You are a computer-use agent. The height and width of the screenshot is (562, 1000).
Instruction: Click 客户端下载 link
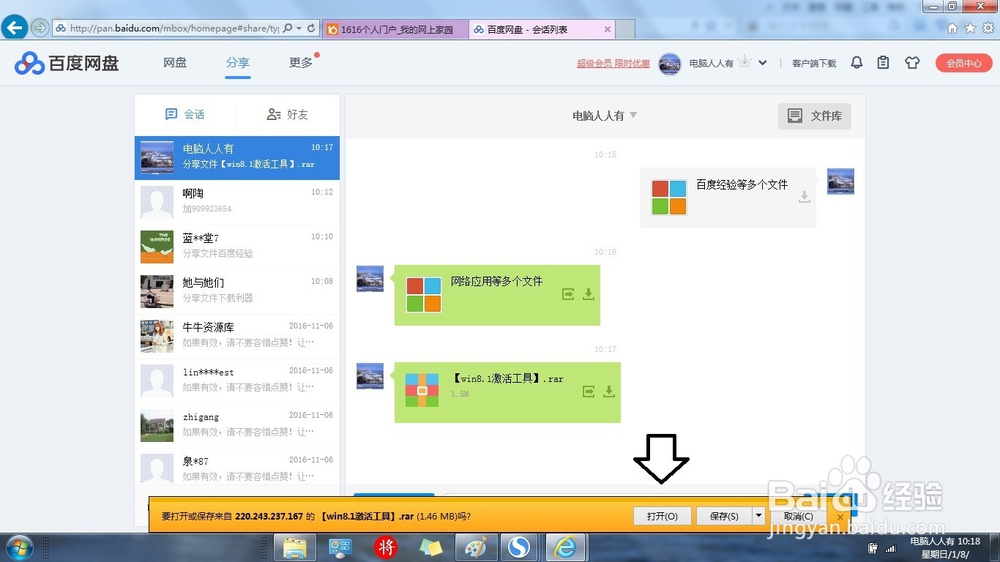[814, 63]
